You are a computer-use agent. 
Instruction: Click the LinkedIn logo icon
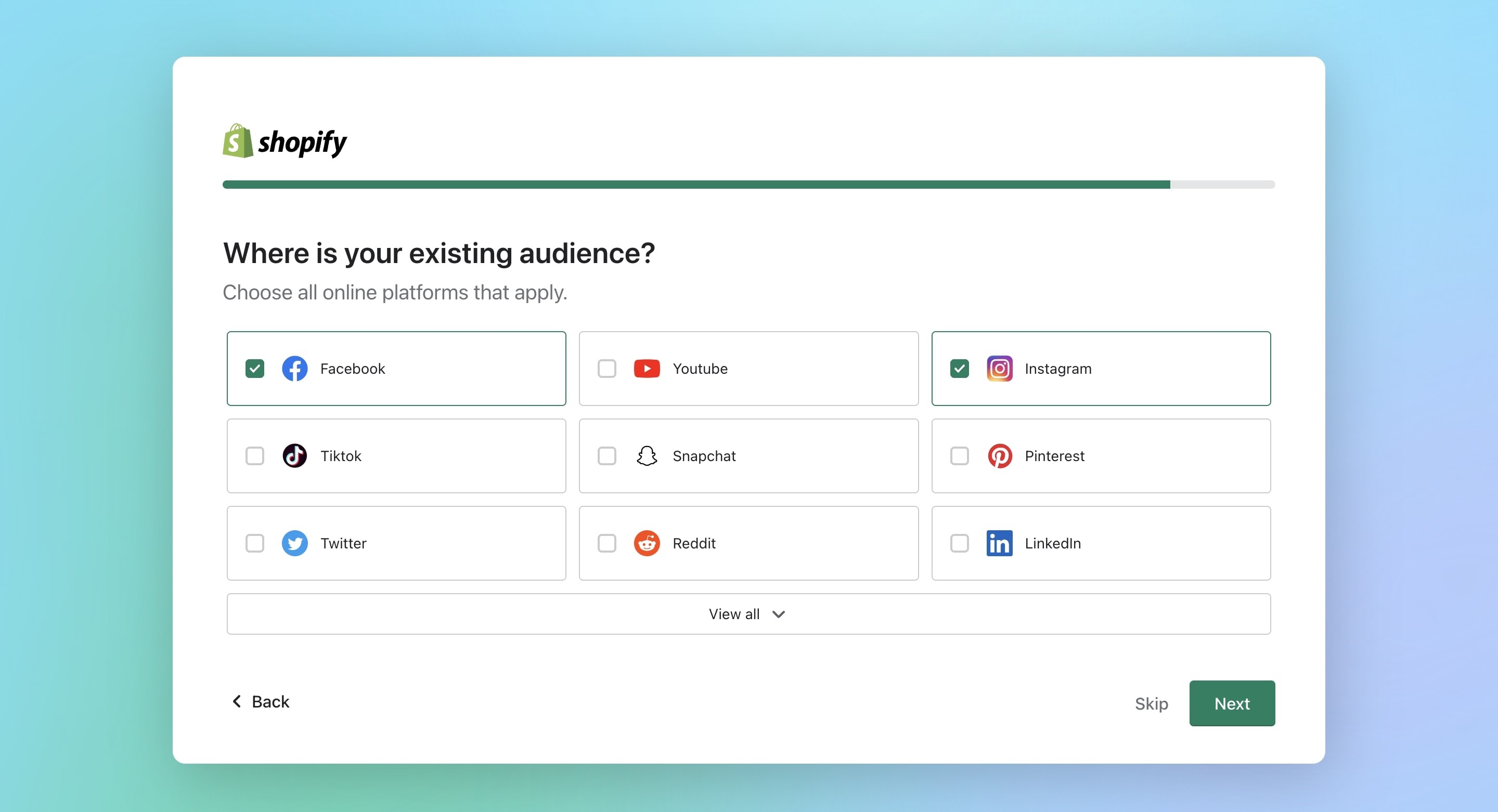click(999, 543)
